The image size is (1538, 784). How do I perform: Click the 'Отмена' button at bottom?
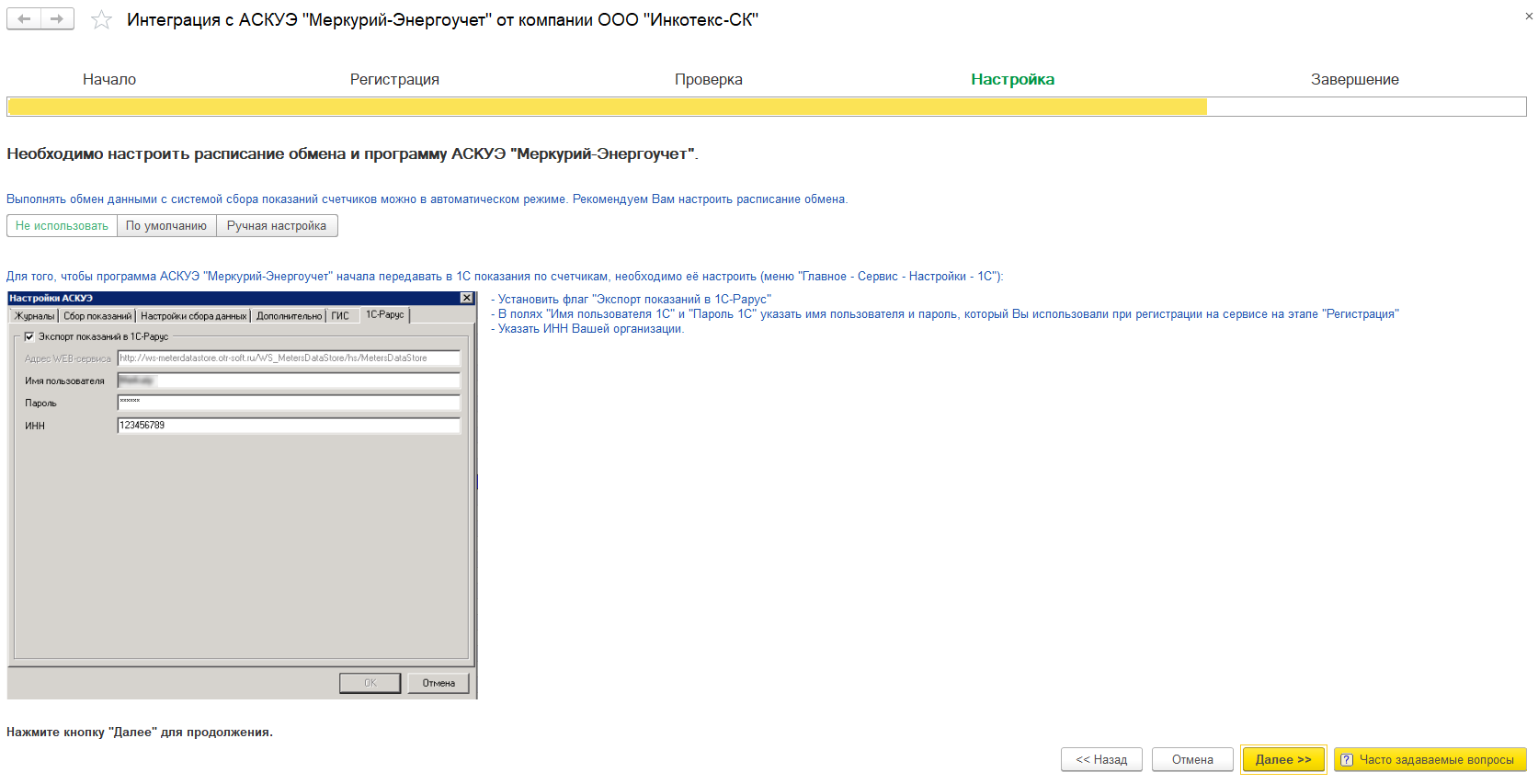(x=1192, y=759)
